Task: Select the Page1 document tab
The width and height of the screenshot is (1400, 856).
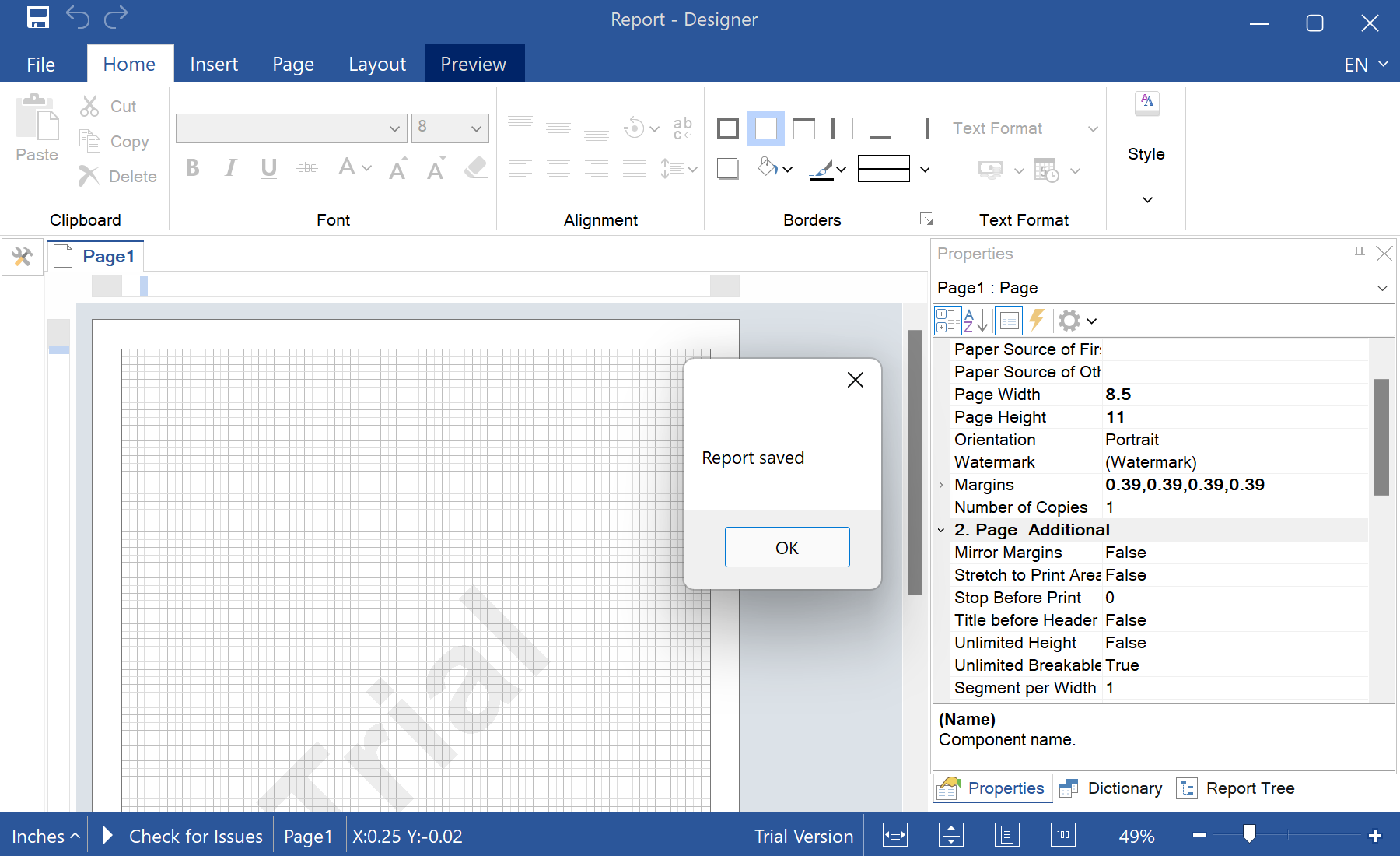Action: (96, 256)
